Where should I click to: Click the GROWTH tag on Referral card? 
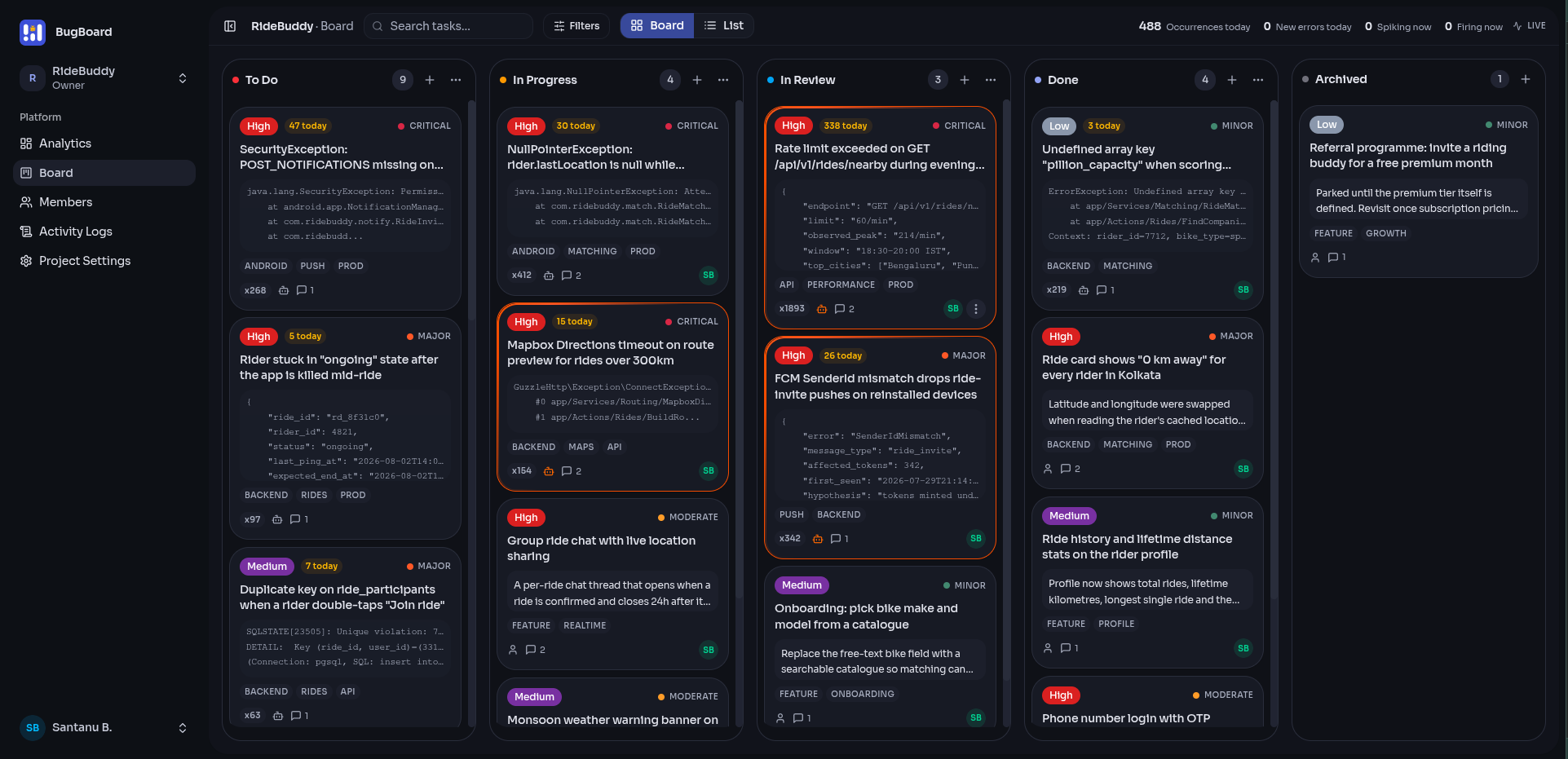coord(1386,233)
